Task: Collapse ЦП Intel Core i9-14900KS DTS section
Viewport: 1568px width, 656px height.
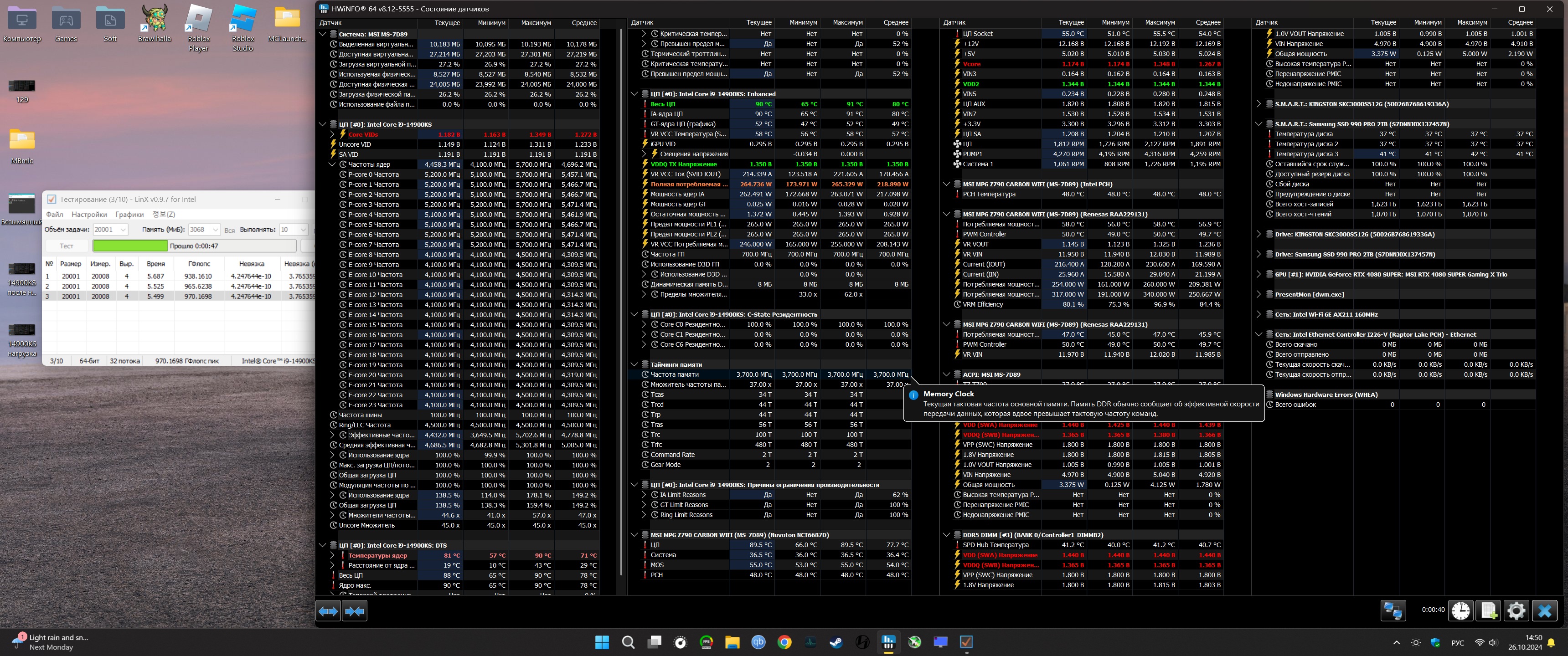Action: pyautogui.click(x=323, y=545)
